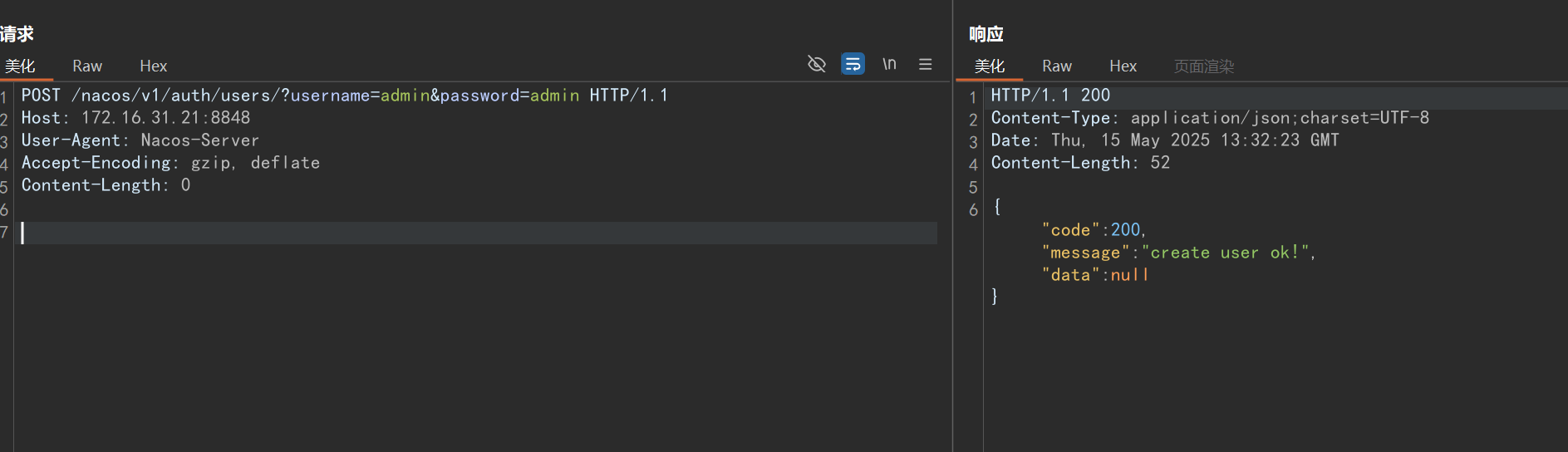Switch request view to the 美化 tab
The image size is (1568, 452).
20,66
